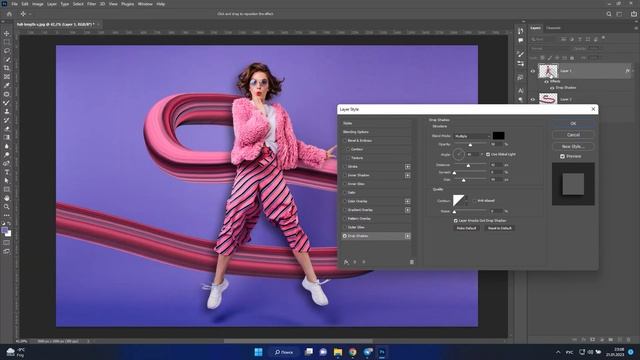The image size is (640, 360).
Task: Select the Clone Stamp tool
Action: (x=7, y=111)
